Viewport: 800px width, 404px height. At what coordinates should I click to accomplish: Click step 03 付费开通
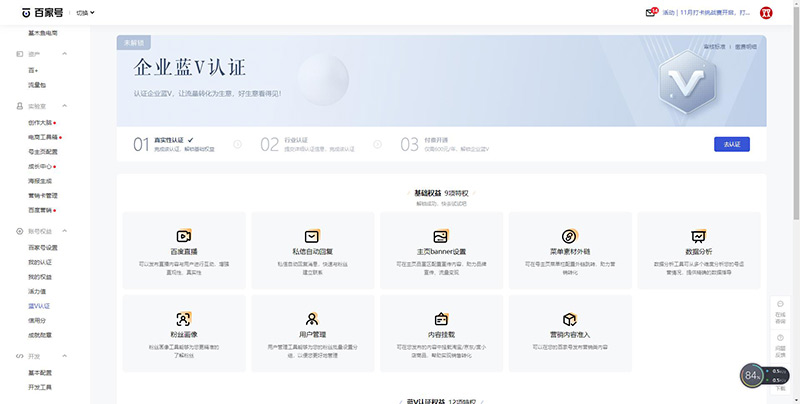[x=445, y=144]
